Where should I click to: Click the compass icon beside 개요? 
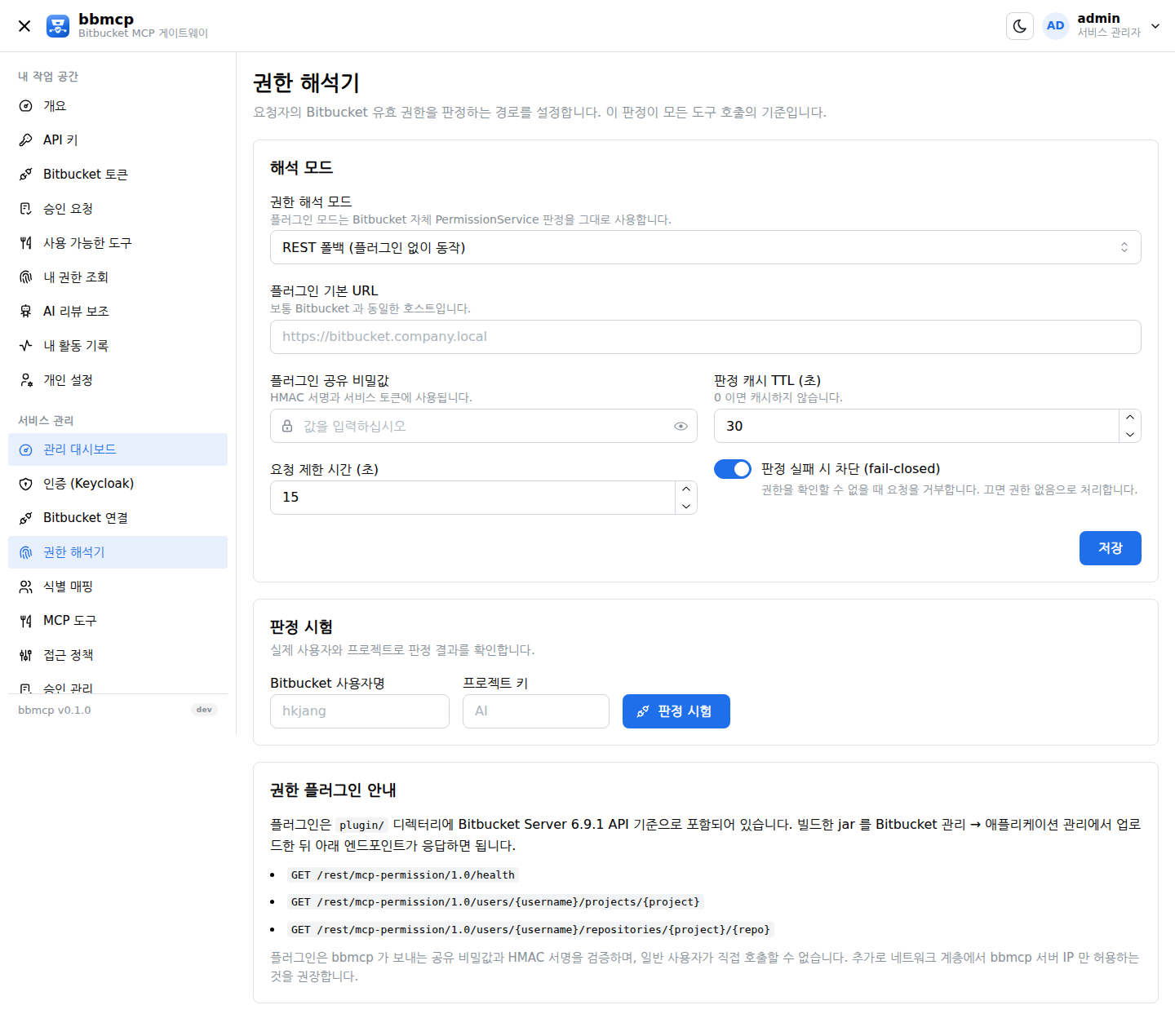[x=26, y=106]
